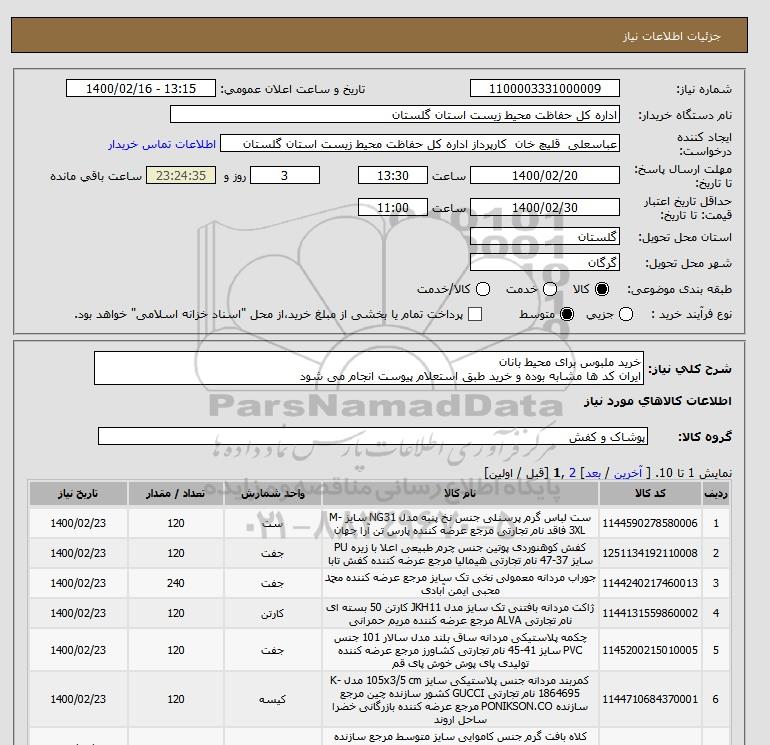
Task: Click the کد کالا column header
Action: (x=650, y=494)
